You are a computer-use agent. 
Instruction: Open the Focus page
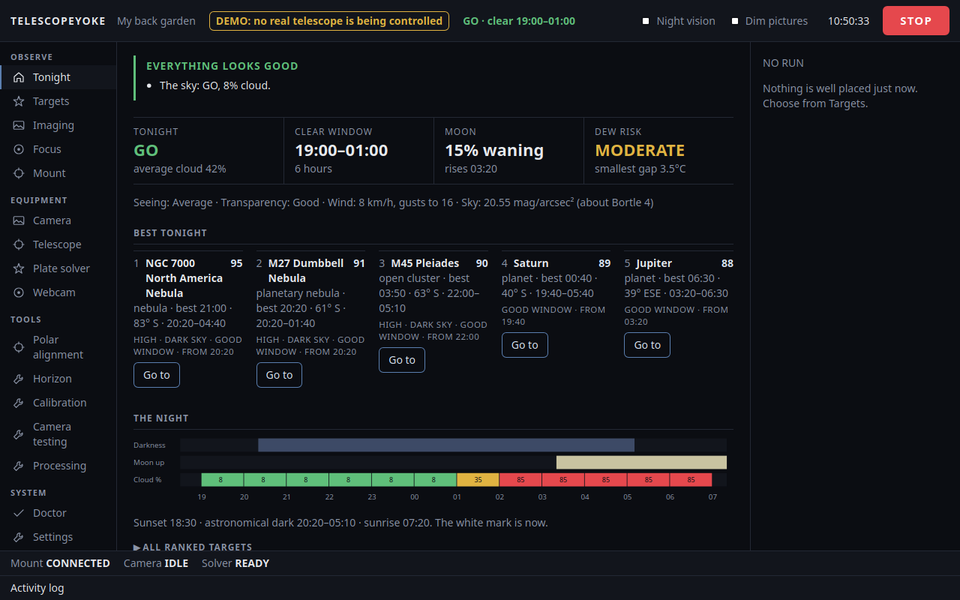click(x=58, y=149)
